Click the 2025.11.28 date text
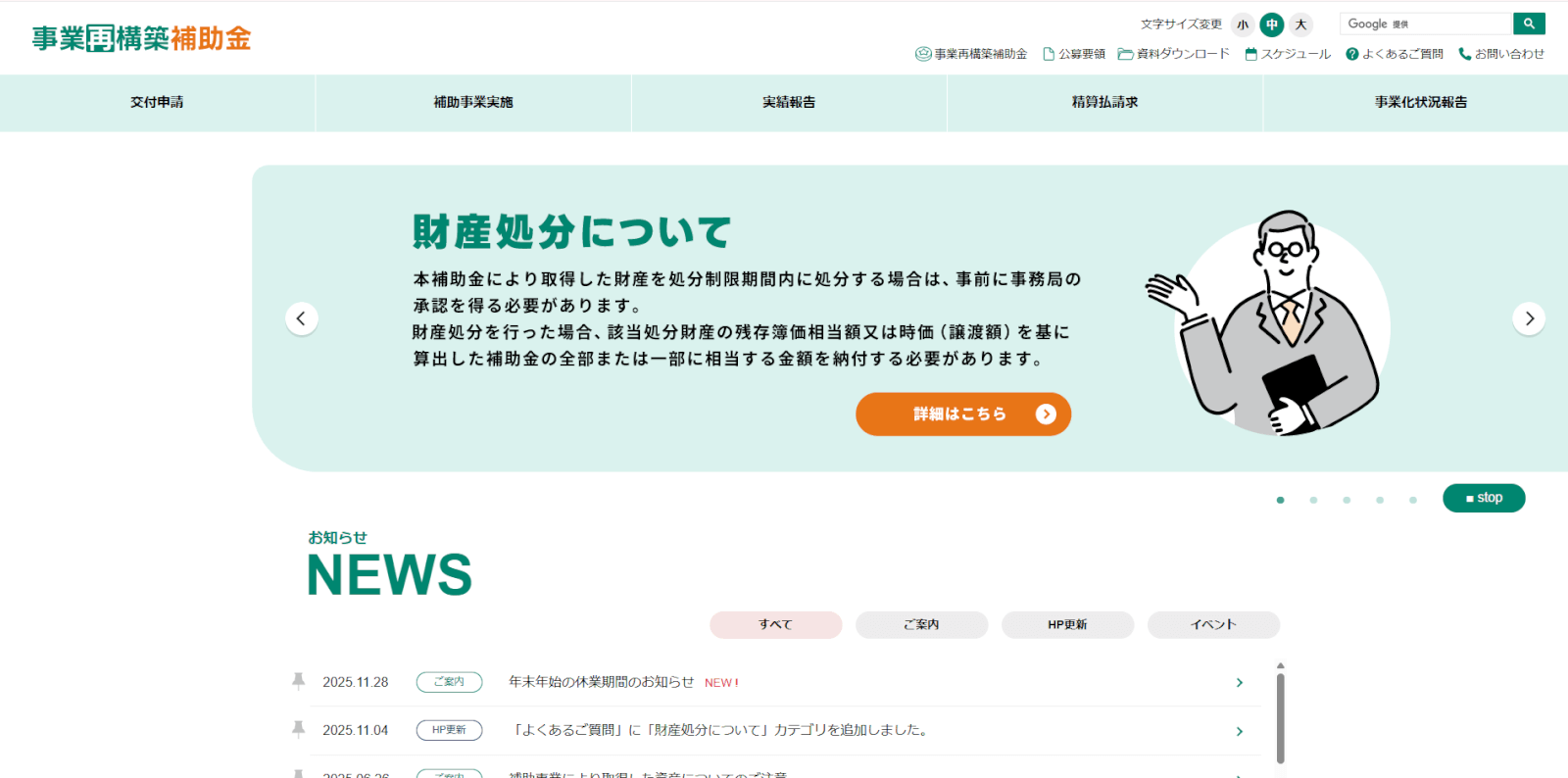The image size is (1568, 778). (x=356, y=682)
